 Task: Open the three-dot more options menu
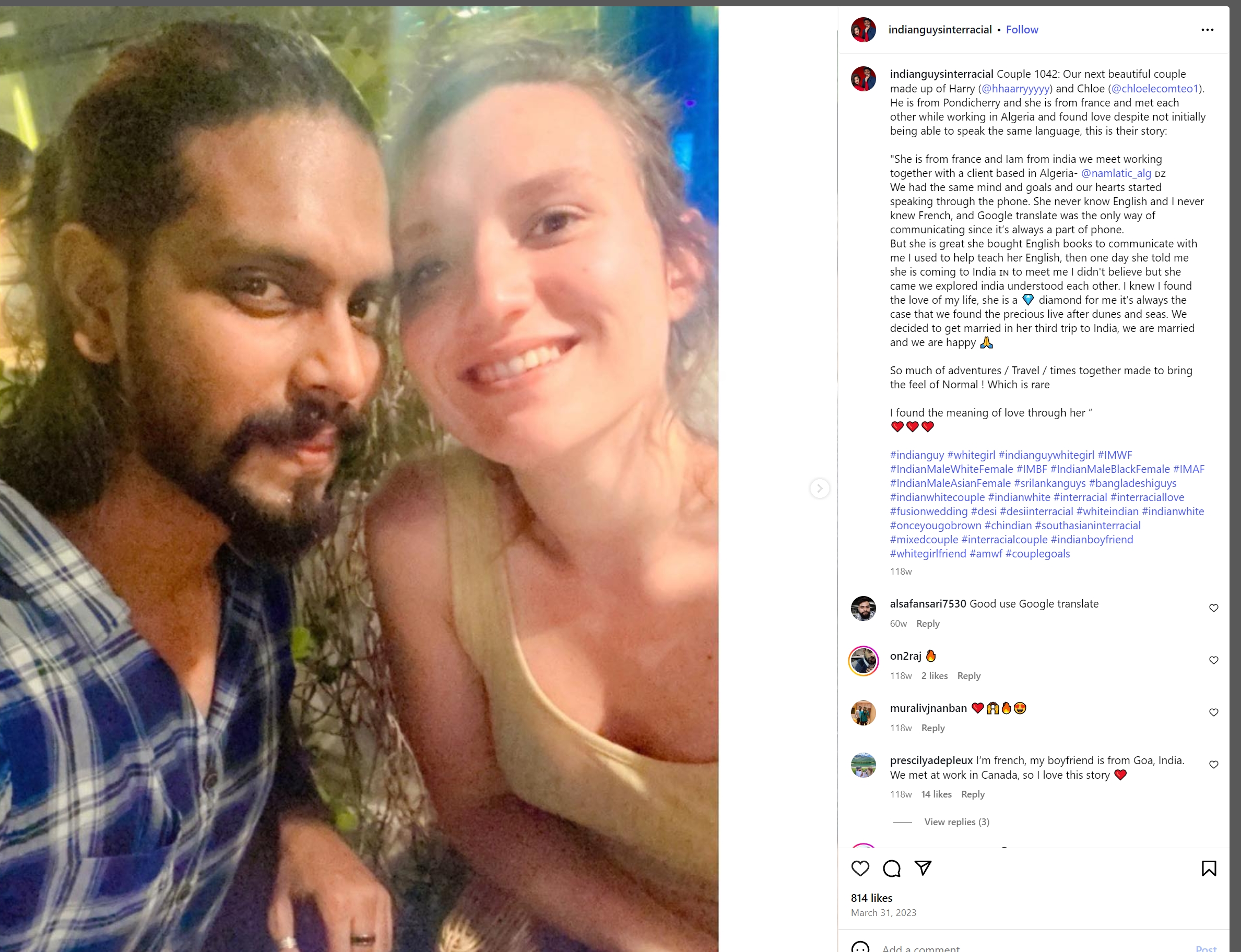click(1208, 29)
